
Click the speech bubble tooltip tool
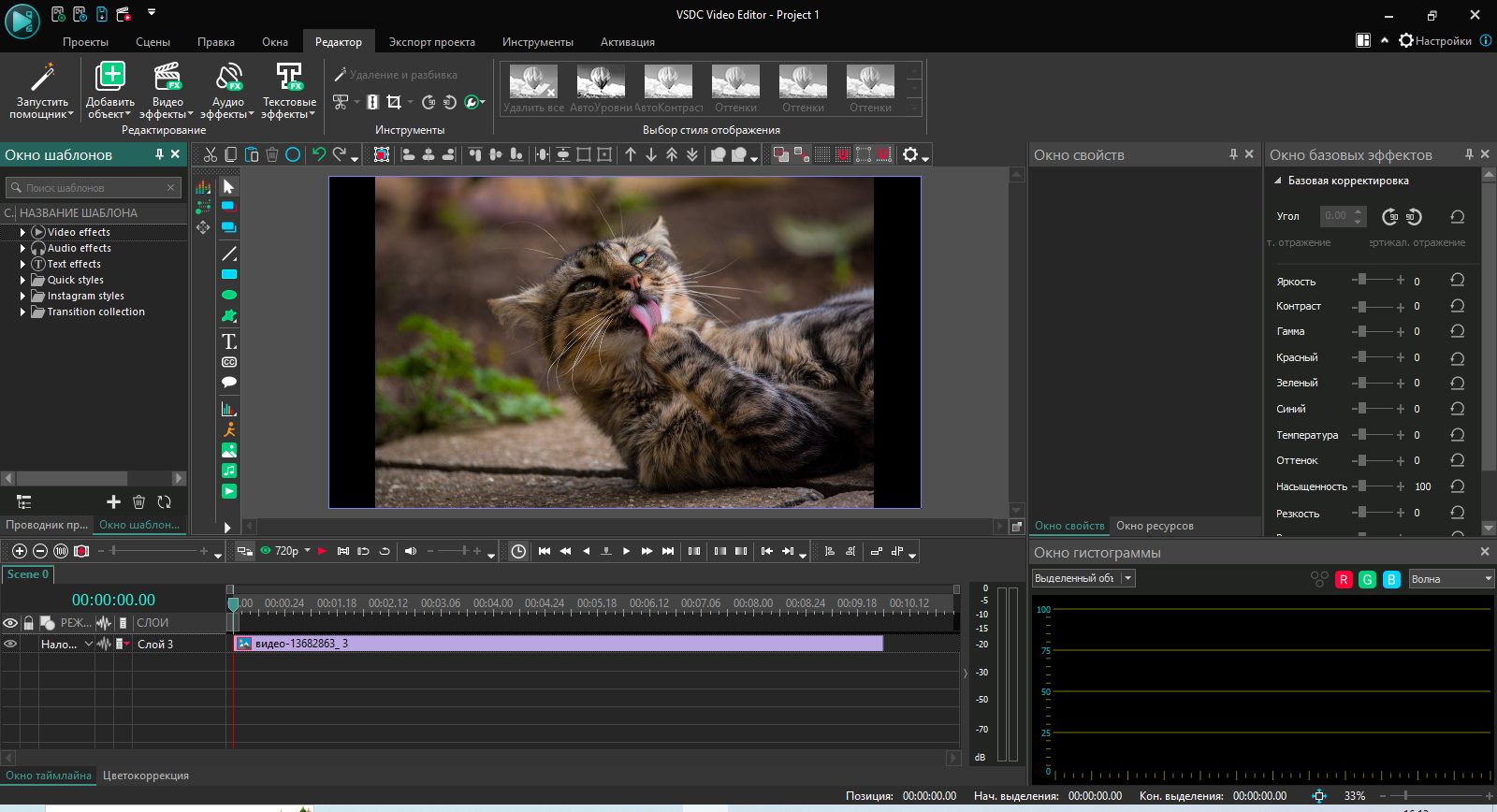(229, 383)
